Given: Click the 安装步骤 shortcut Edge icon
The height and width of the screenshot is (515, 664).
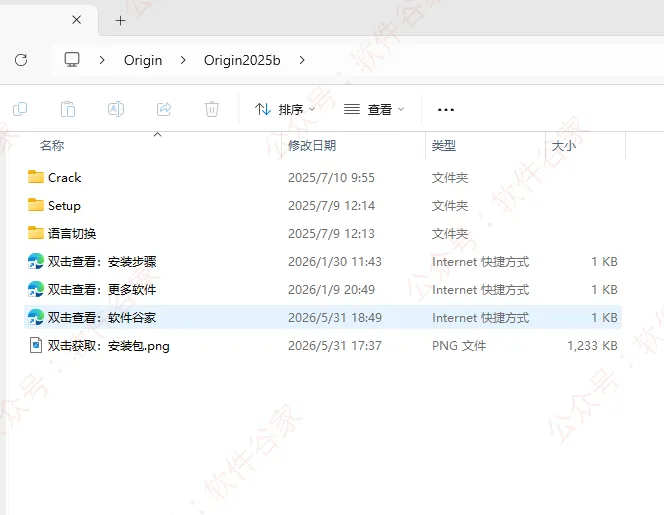Looking at the screenshot, I should point(36,261).
